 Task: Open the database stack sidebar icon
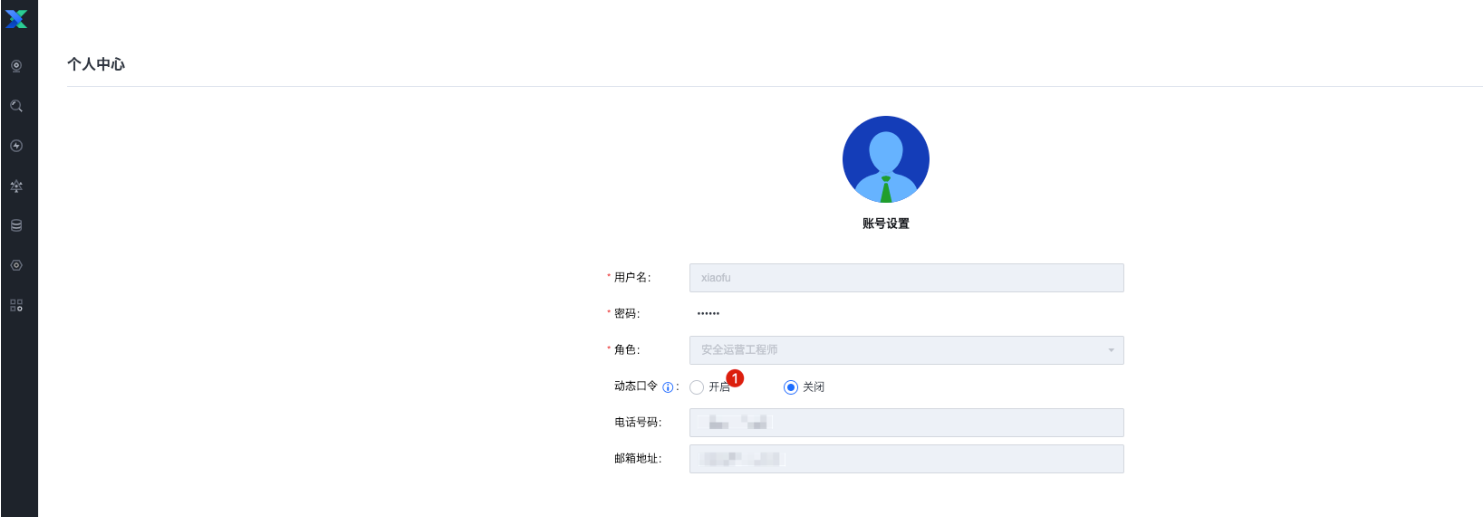(16, 226)
